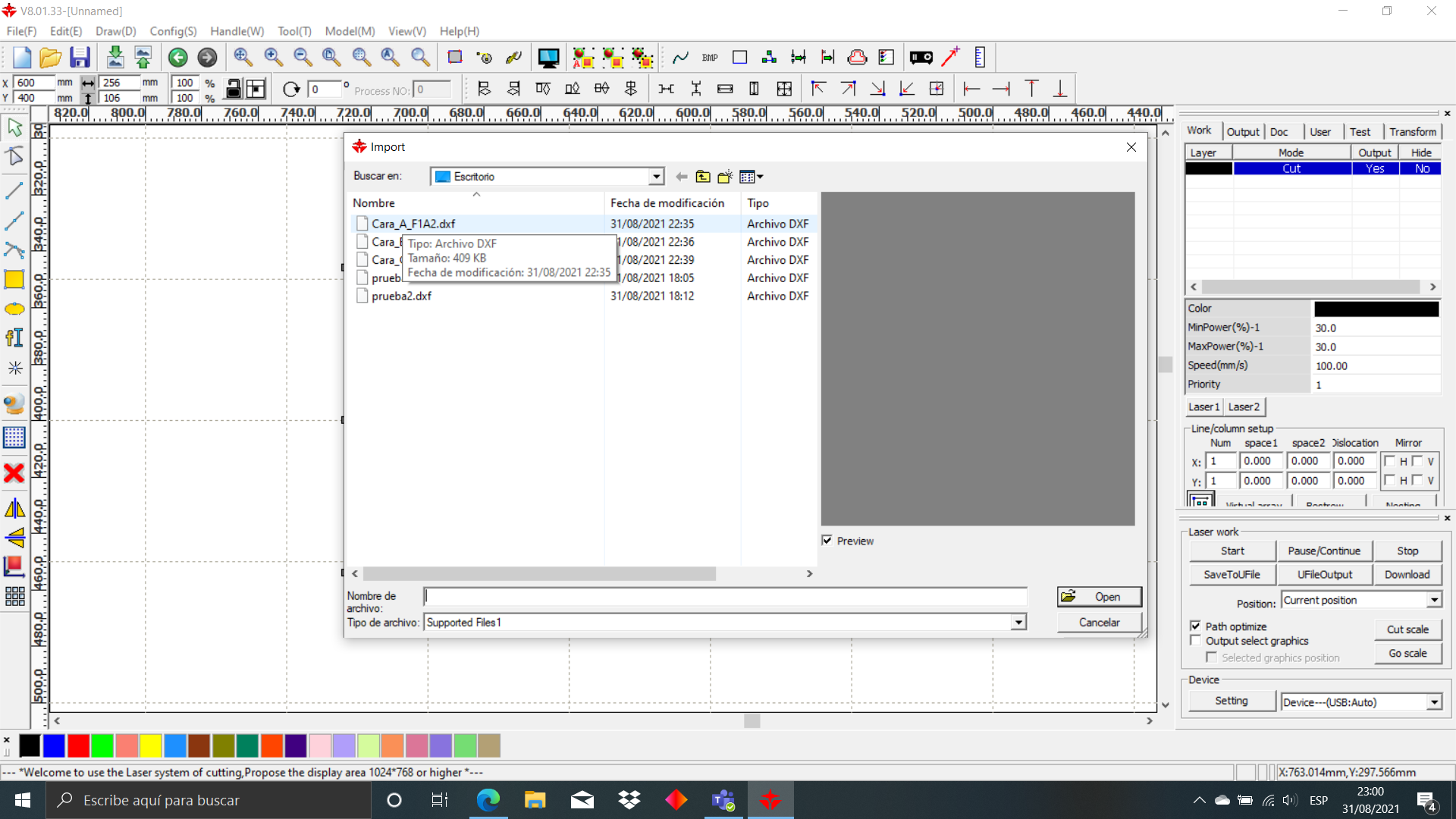Expand the Position dropdown
The height and width of the screenshot is (819, 1456).
pyautogui.click(x=1434, y=601)
